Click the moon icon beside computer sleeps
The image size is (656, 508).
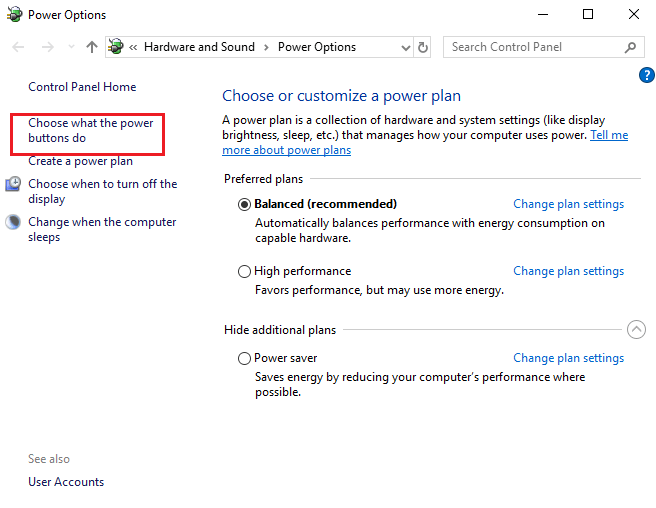(x=13, y=223)
